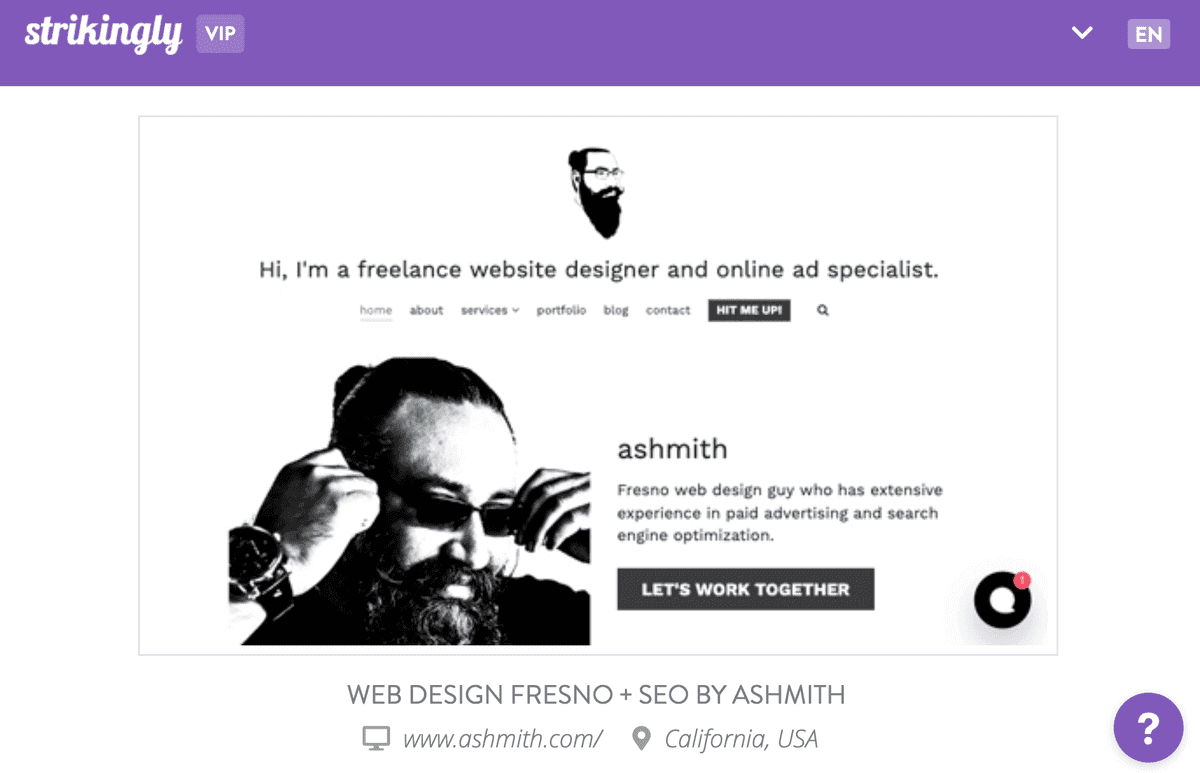Click the VIP badge next to the Strikingly logo
The image size is (1200, 773).
(x=219, y=33)
